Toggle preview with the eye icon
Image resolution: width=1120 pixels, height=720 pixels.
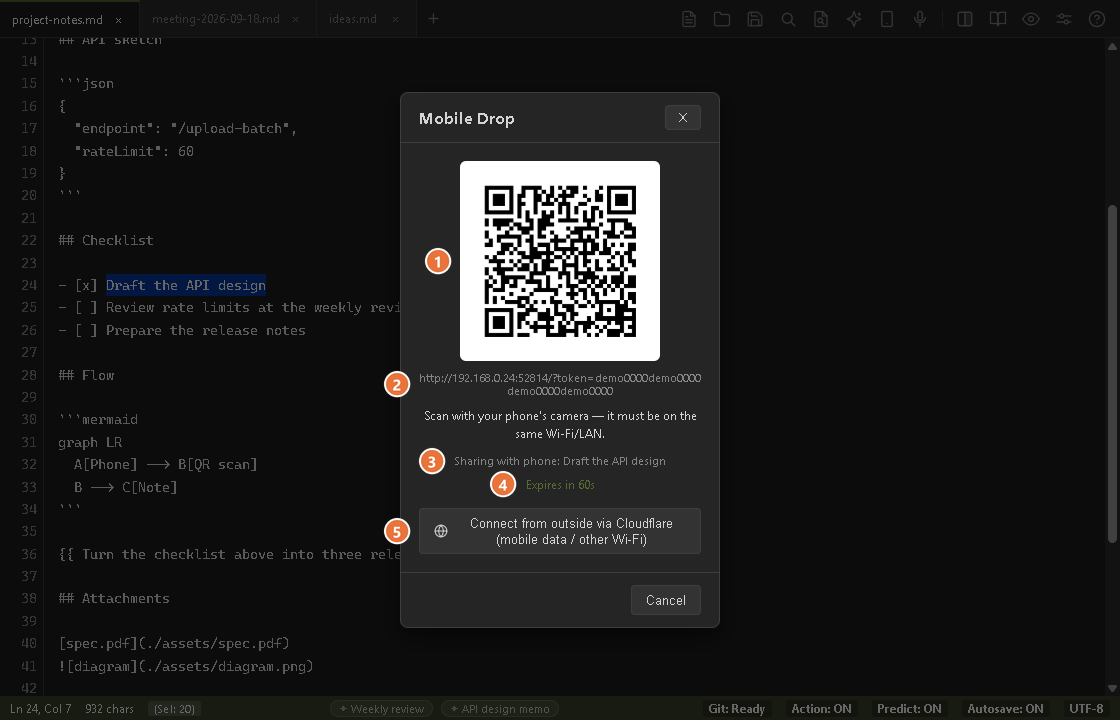tap(1031, 19)
